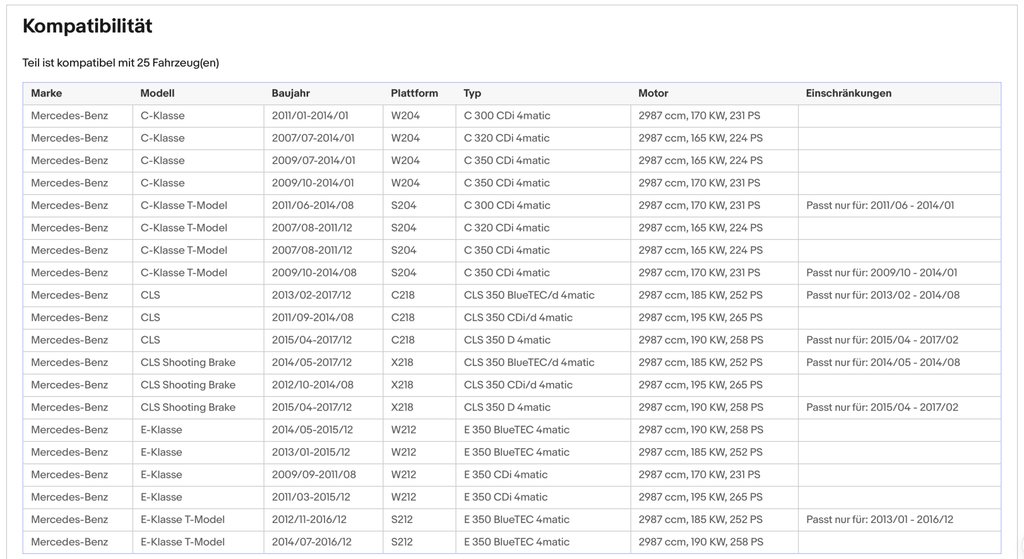Click Motor cell in the 2013/02-2017/12 row
Screen dimensions: 1024x559
point(700,295)
